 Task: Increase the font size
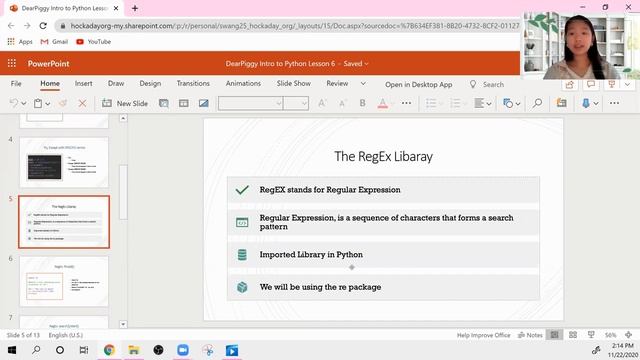click(x=322, y=103)
